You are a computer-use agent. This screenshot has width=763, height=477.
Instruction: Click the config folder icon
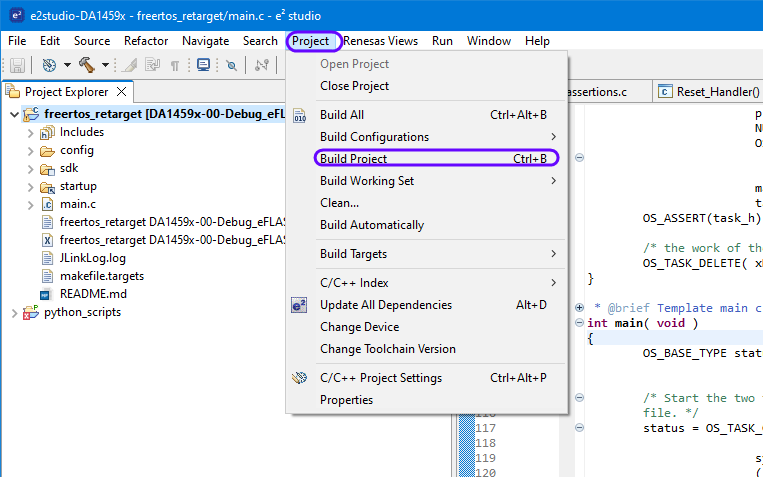point(47,151)
